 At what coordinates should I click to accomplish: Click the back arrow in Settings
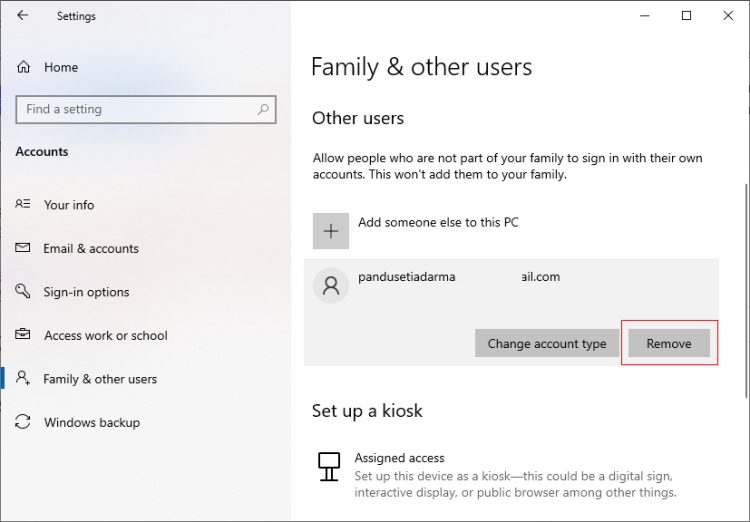point(23,16)
